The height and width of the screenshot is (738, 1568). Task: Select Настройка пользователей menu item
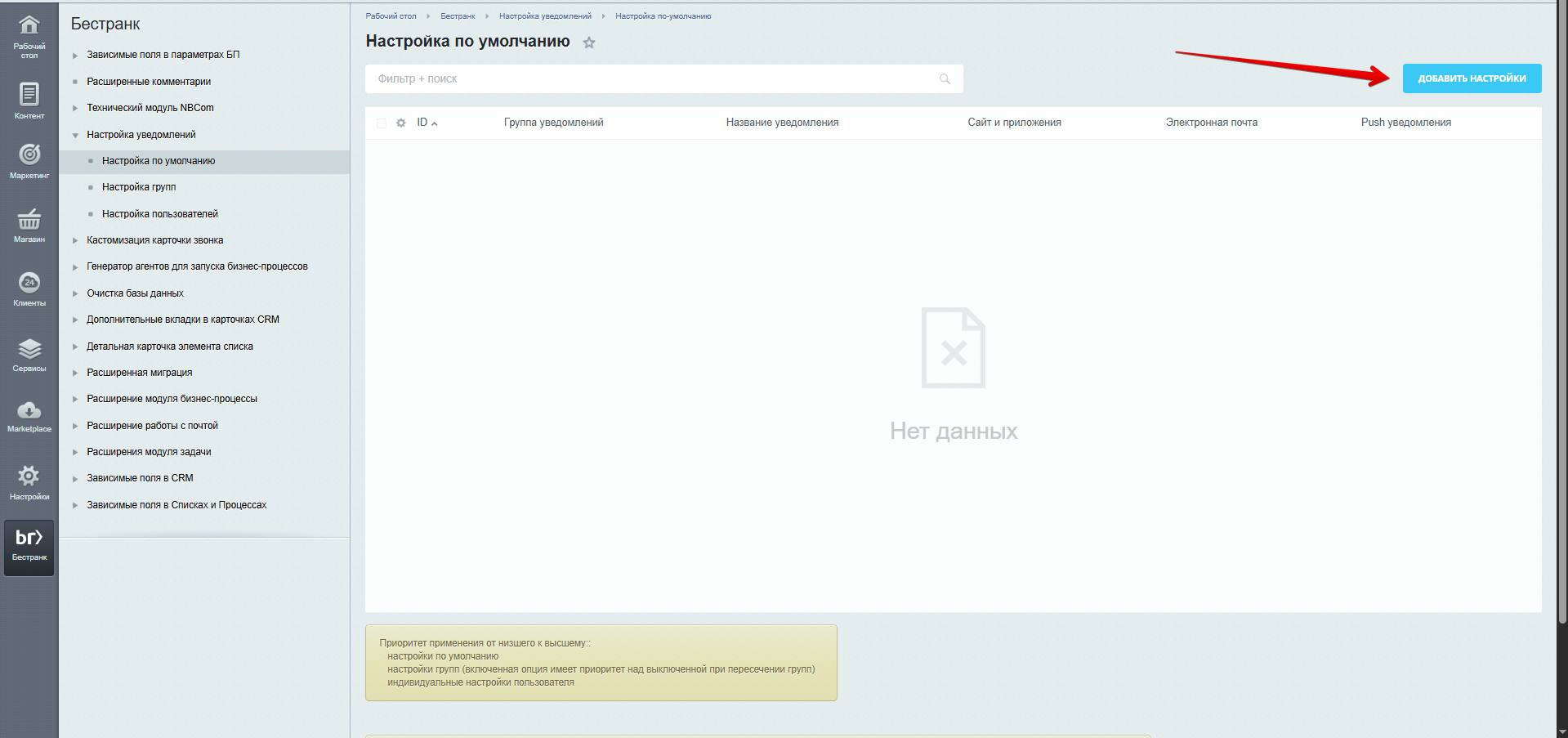coord(160,214)
